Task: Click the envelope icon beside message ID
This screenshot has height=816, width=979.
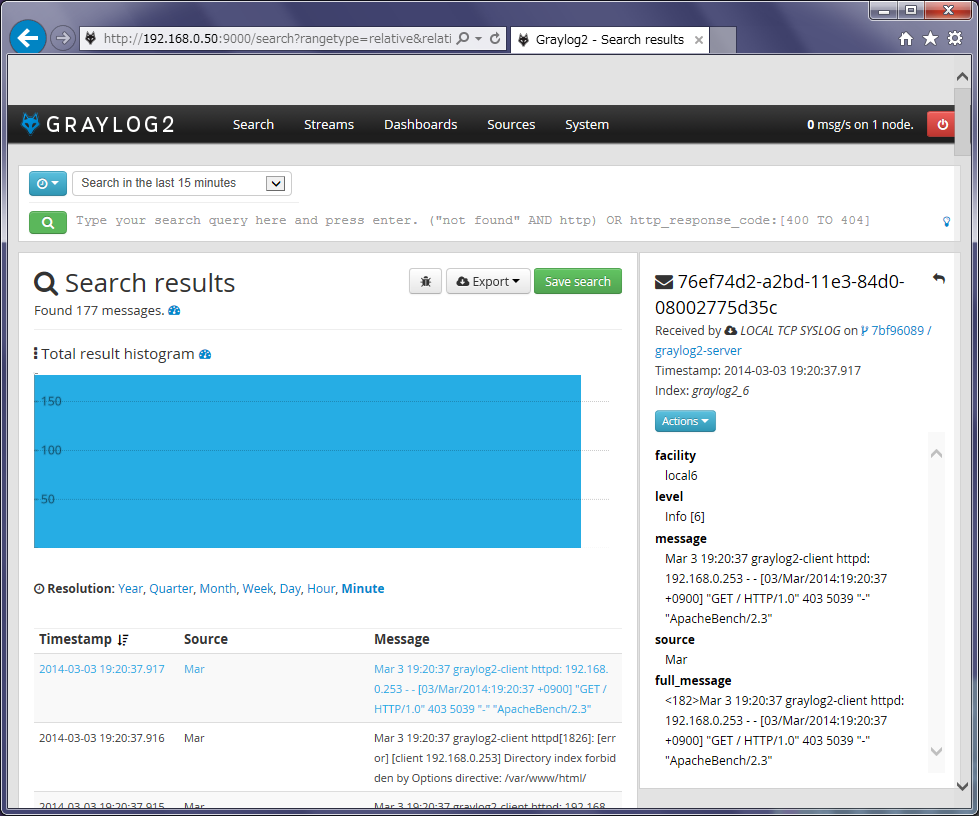Action: 664,282
